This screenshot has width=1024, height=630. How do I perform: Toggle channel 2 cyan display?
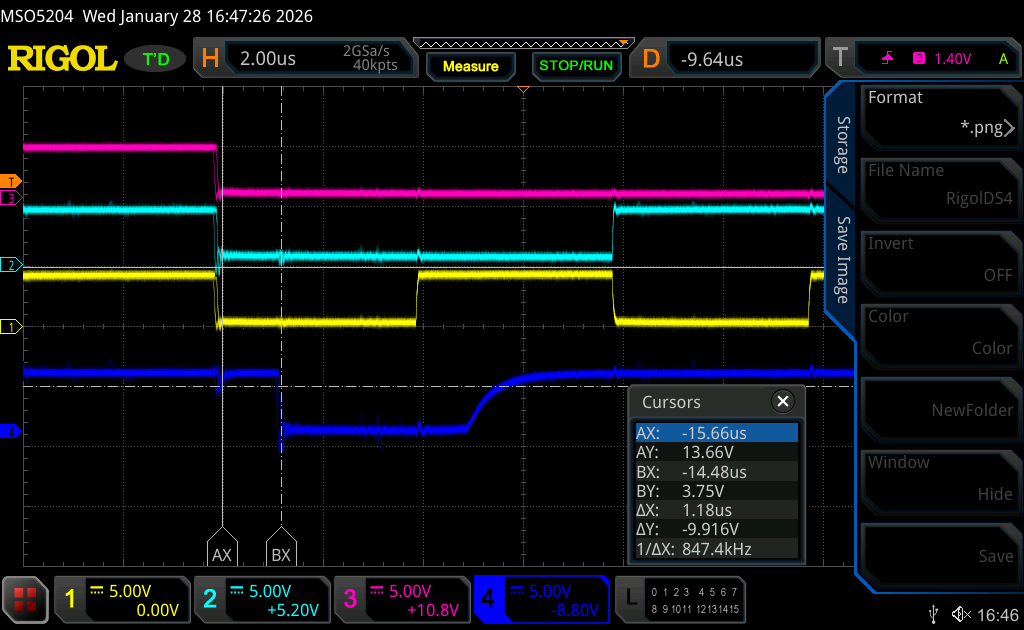coord(263,599)
